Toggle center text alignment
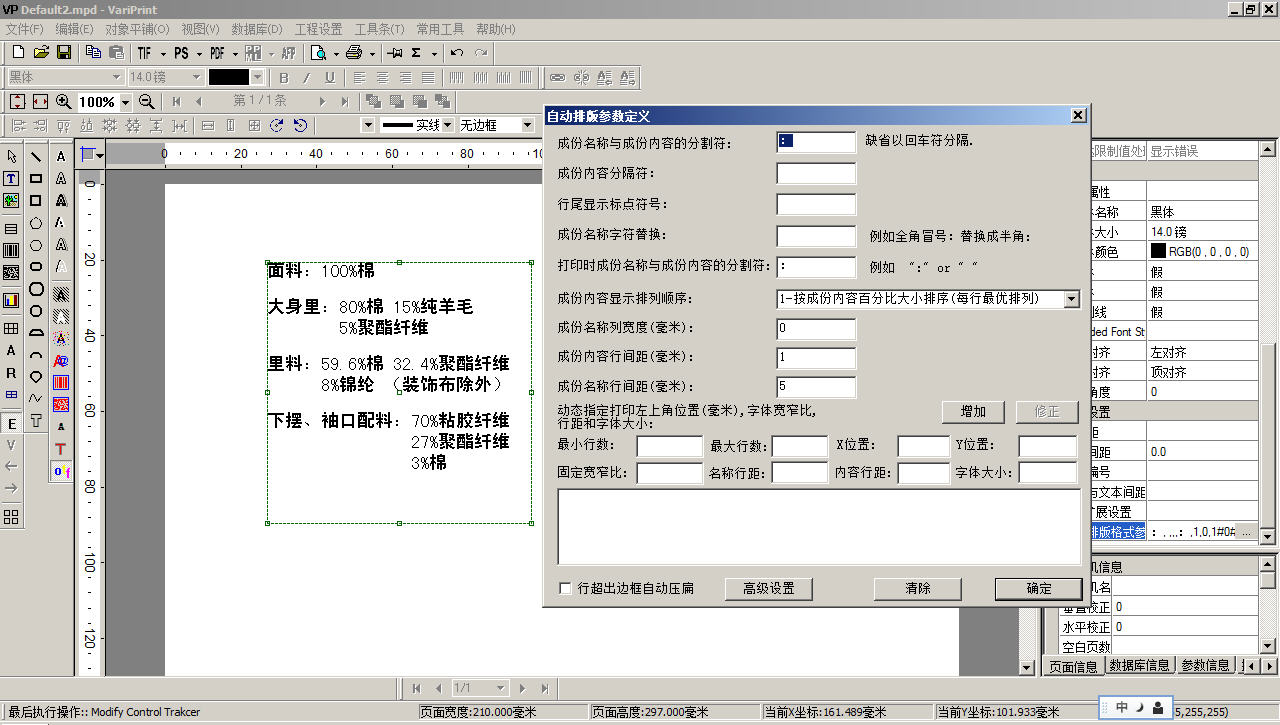This screenshot has height=725, width=1280. tap(382, 77)
